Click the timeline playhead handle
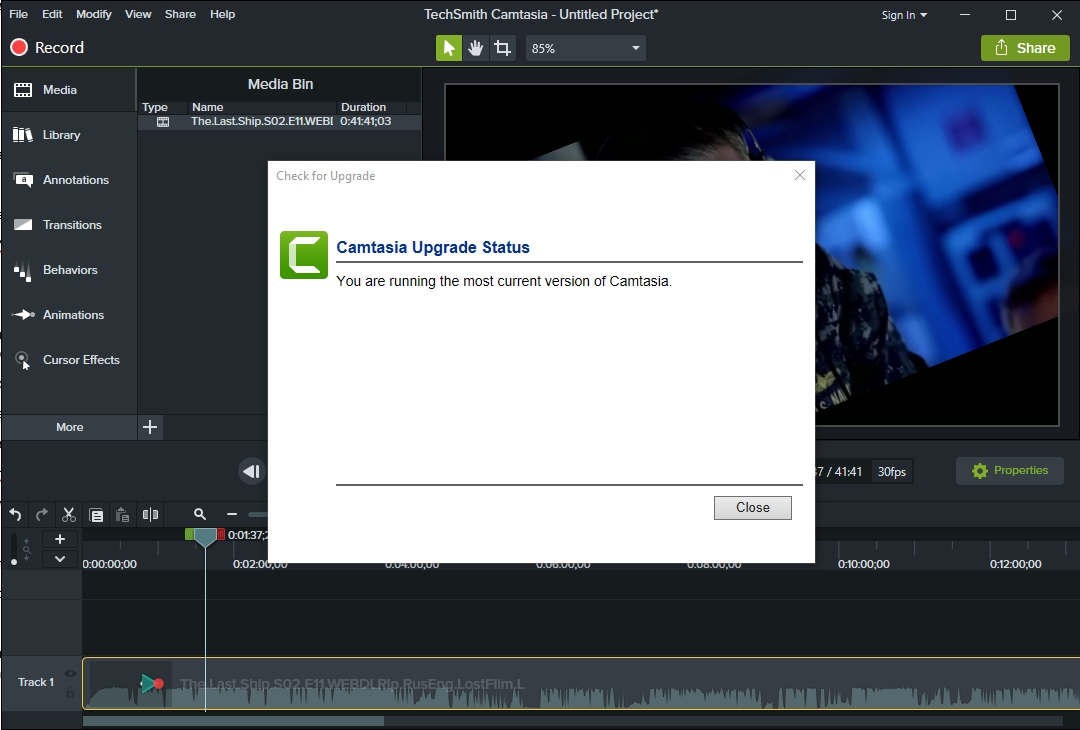Image resolution: width=1080 pixels, height=730 pixels. [x=205, y=537]
